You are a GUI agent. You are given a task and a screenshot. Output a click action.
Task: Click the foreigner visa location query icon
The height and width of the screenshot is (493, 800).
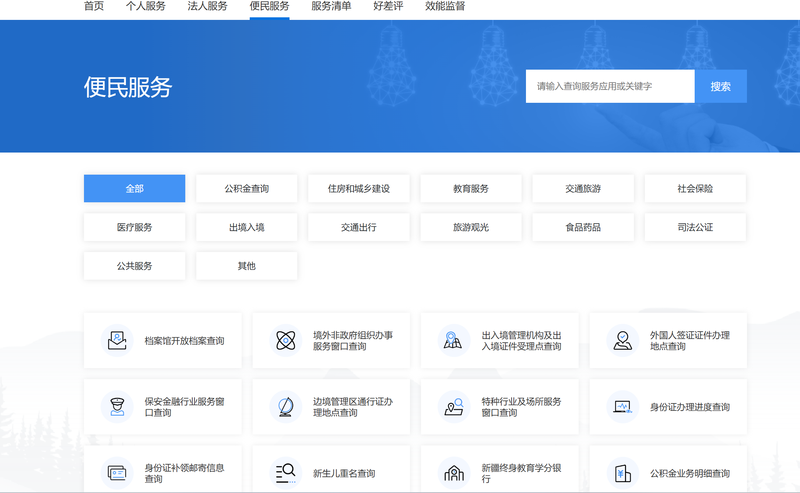pos(623,340)
